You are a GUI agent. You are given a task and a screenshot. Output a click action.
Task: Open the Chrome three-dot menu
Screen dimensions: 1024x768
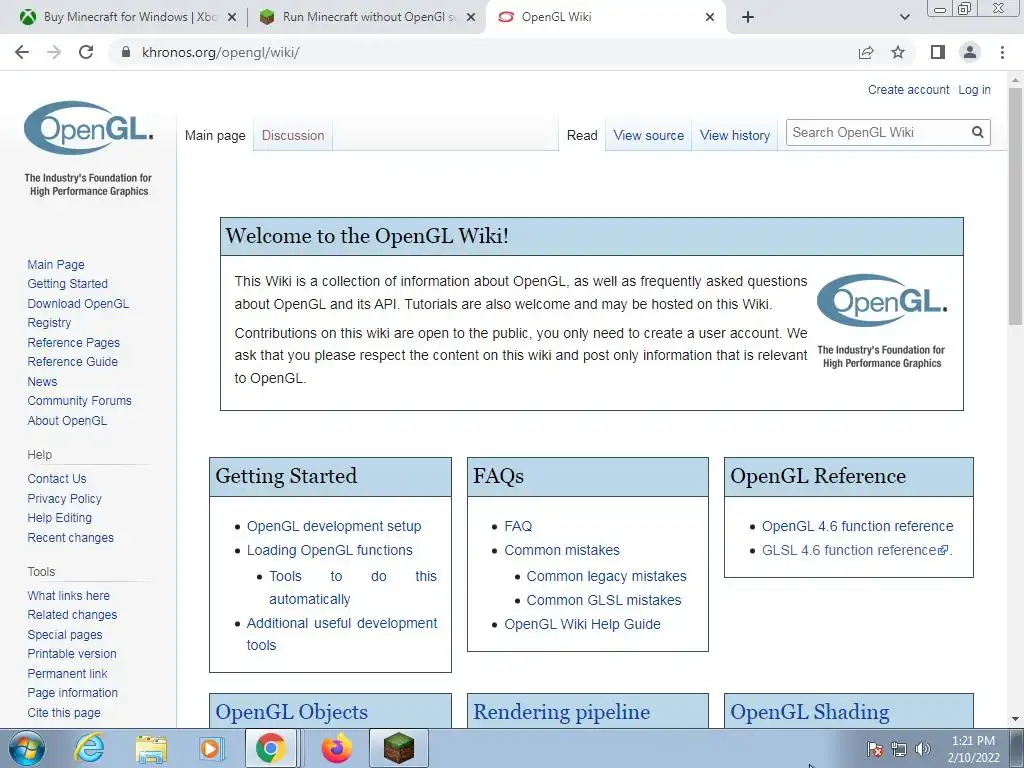[1002, 52]
